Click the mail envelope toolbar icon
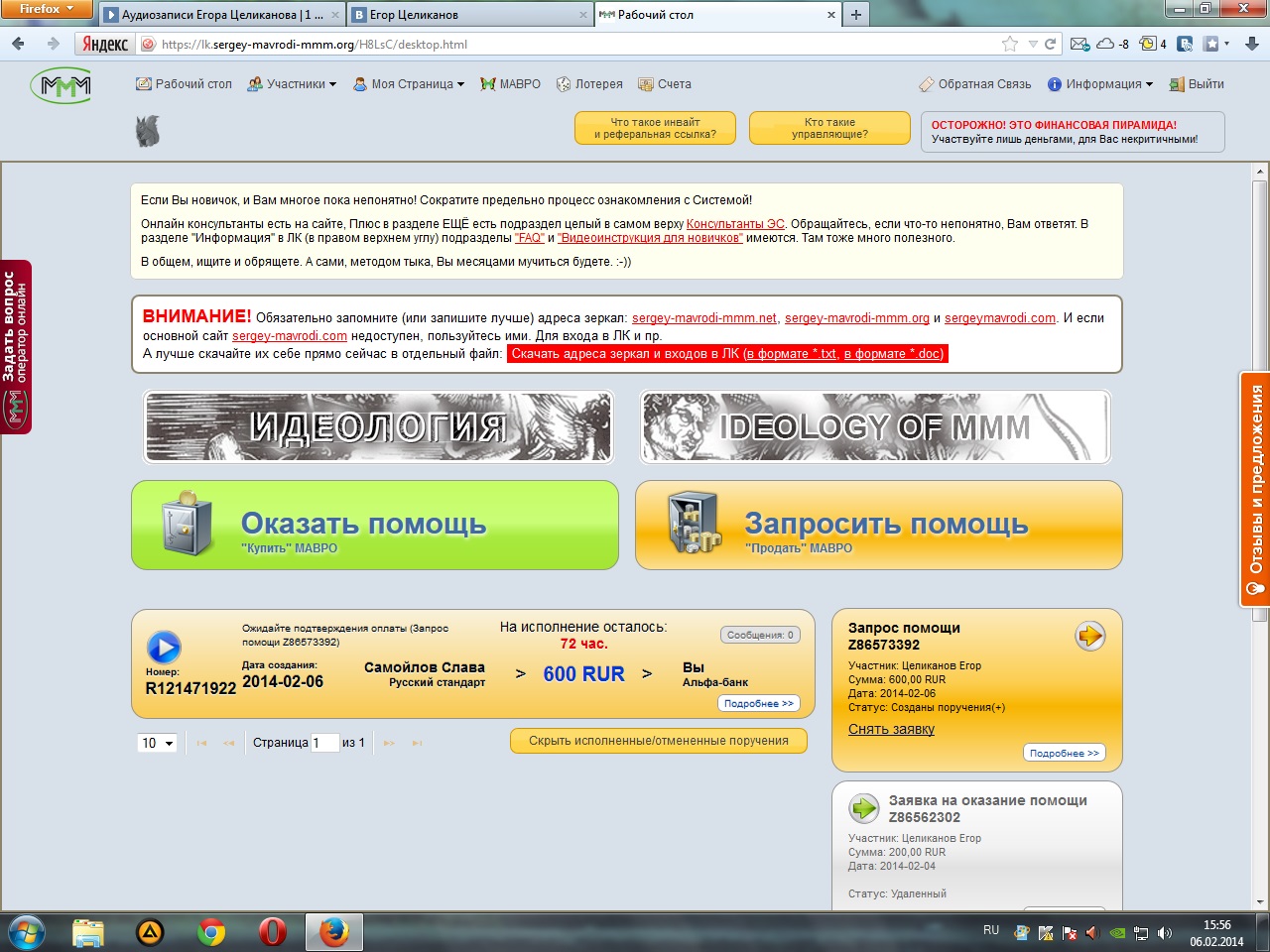The image size is (1270, 952). click(1079, 44)
